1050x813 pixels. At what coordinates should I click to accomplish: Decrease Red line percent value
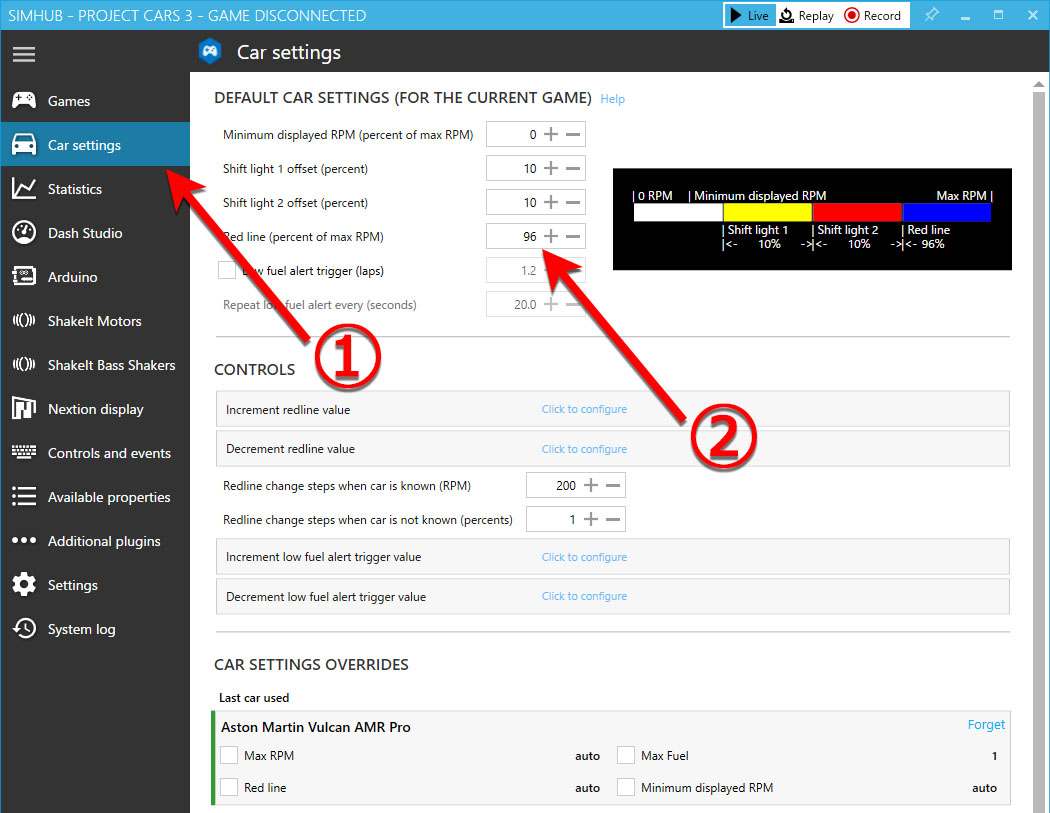pyautogui.click(x=573, y=236)
